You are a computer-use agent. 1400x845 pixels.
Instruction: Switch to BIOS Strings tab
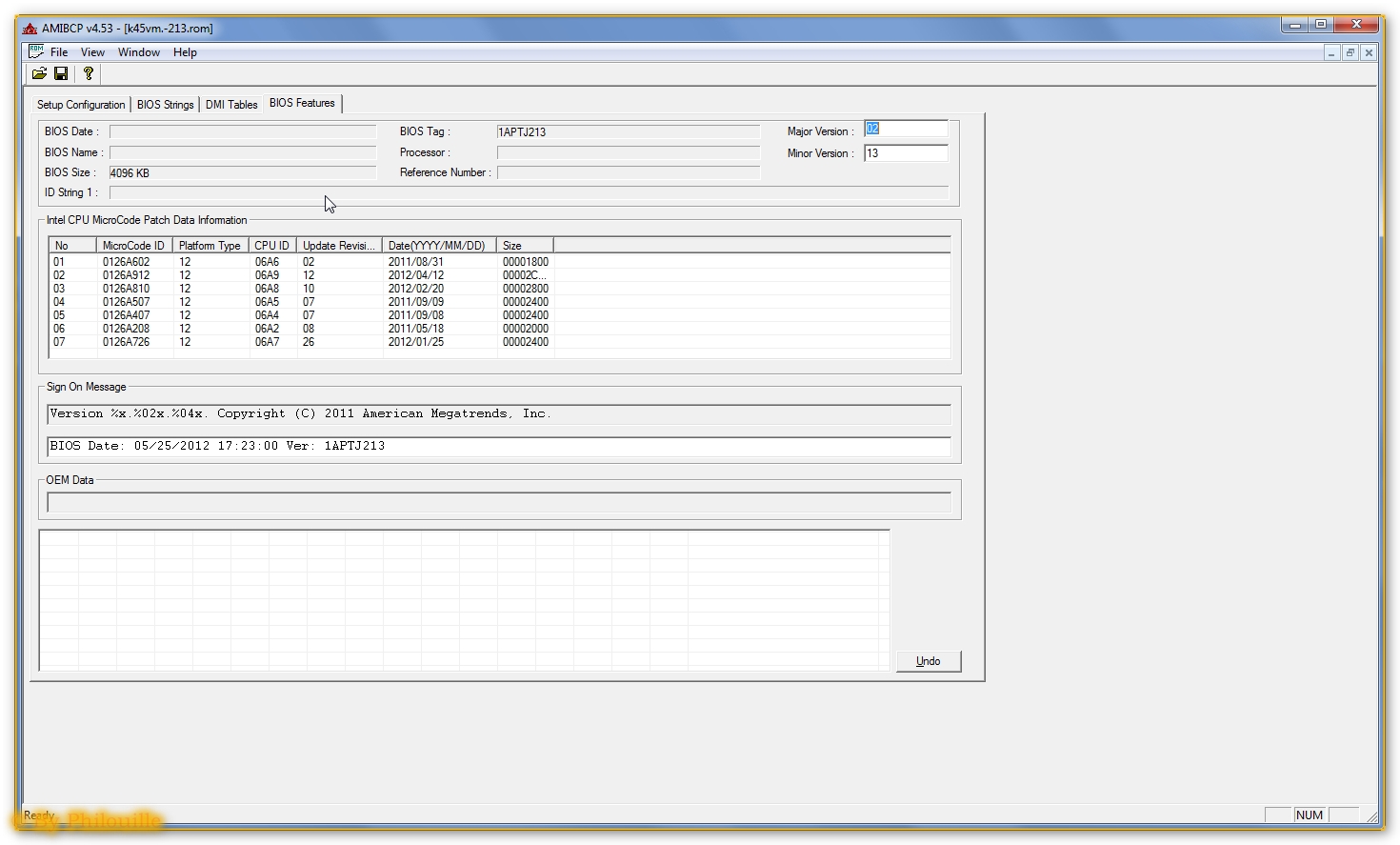[x=165, y=105]
